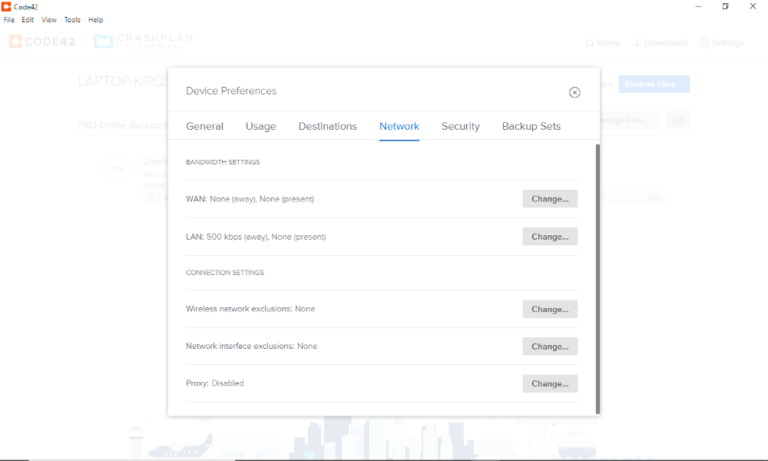Change the WAN bandwidth settings
Image resolution: width=768 pixels, height=461 pixels.
point(550,199)
